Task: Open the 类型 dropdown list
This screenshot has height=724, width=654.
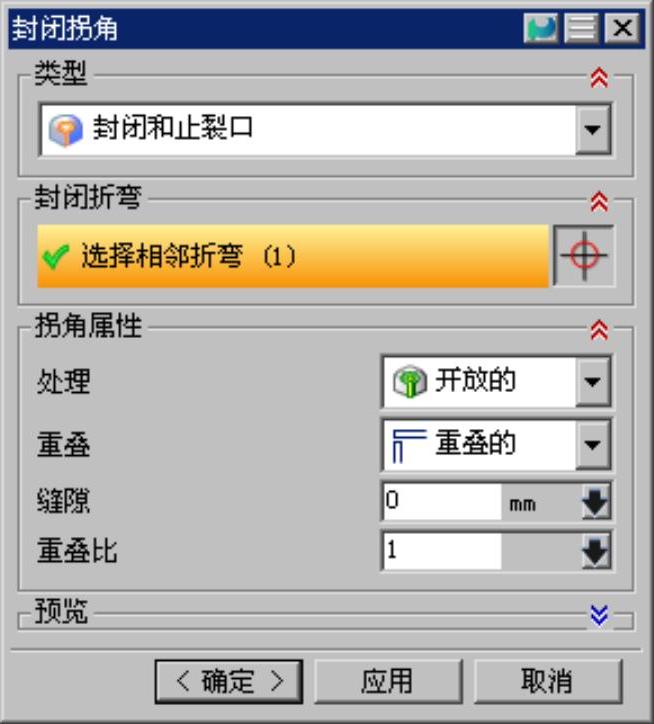Action: click(593, 129)
